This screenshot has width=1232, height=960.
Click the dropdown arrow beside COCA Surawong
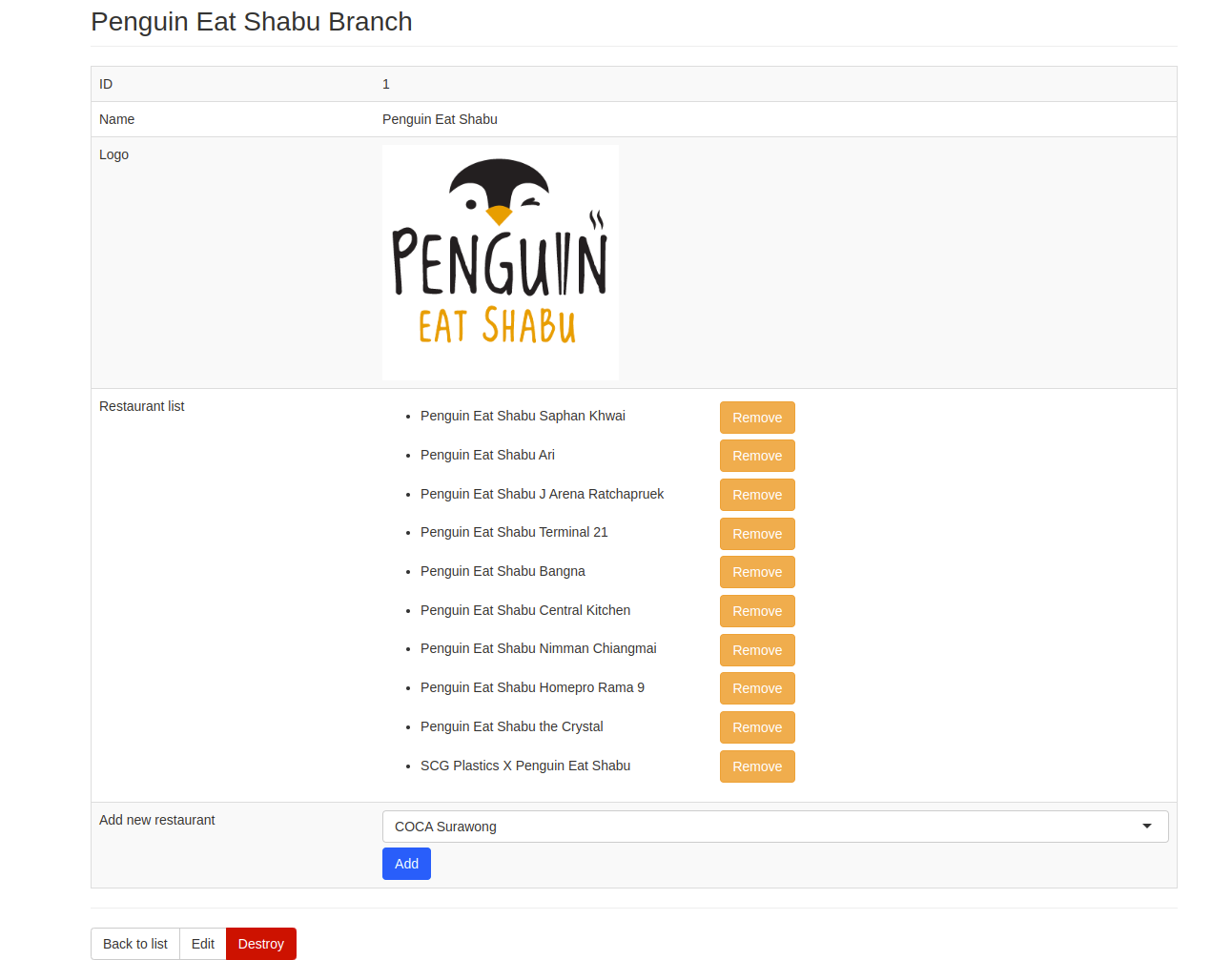[1146, 827]
